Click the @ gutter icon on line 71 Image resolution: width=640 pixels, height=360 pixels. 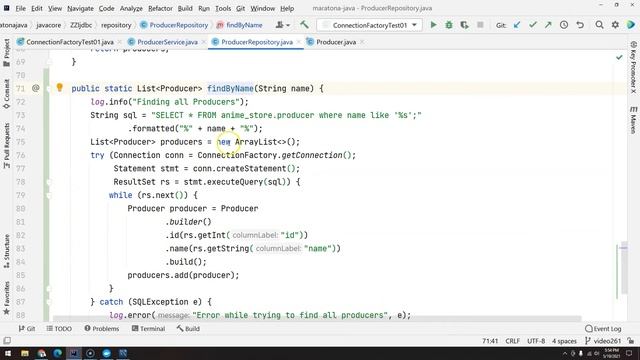pos(36,88)
